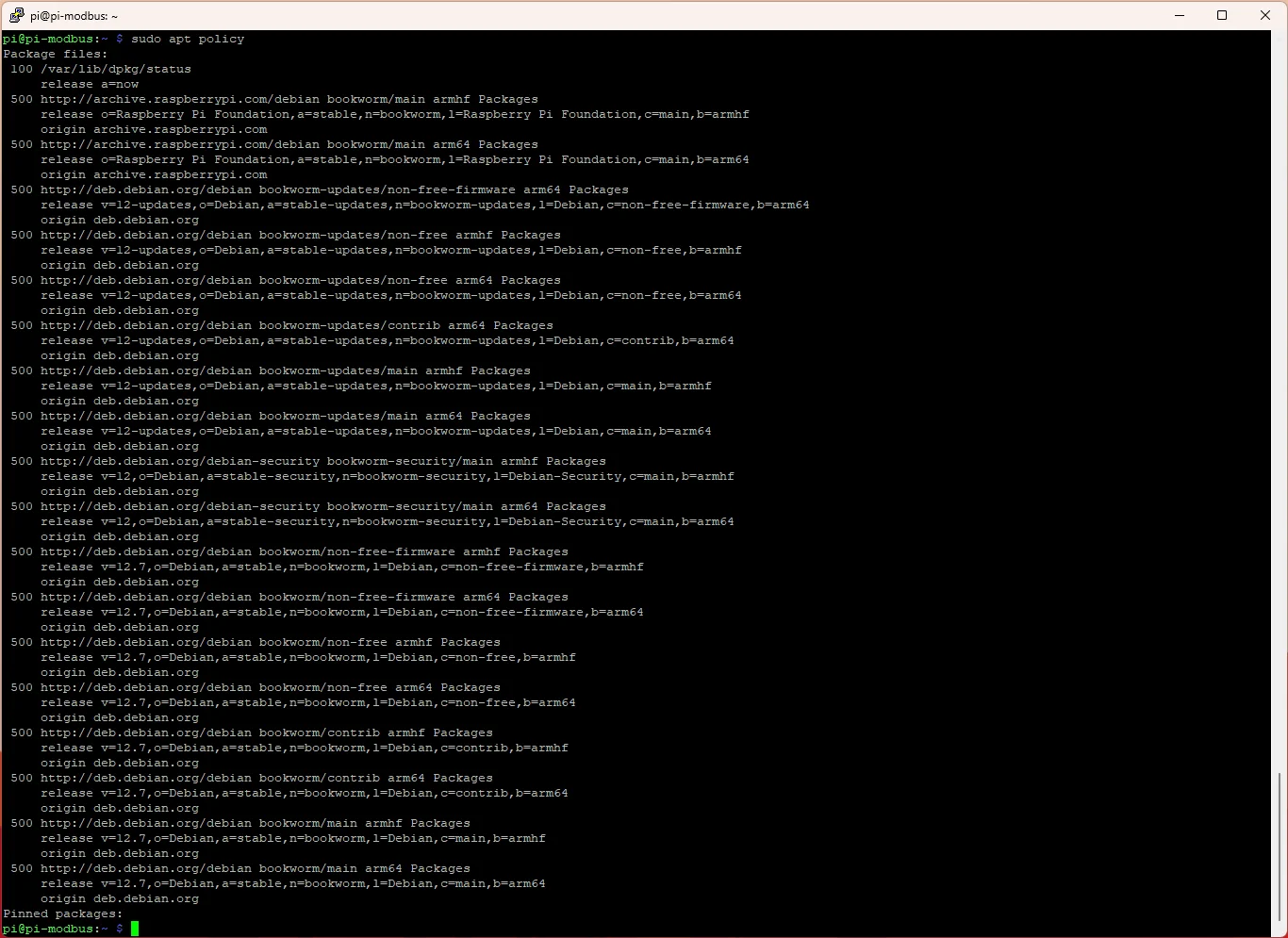Viewport: 1288px width, 938px height.
Task: Minimize the pi@pi-modbus terminal window
Action: tap(1180, 15)
